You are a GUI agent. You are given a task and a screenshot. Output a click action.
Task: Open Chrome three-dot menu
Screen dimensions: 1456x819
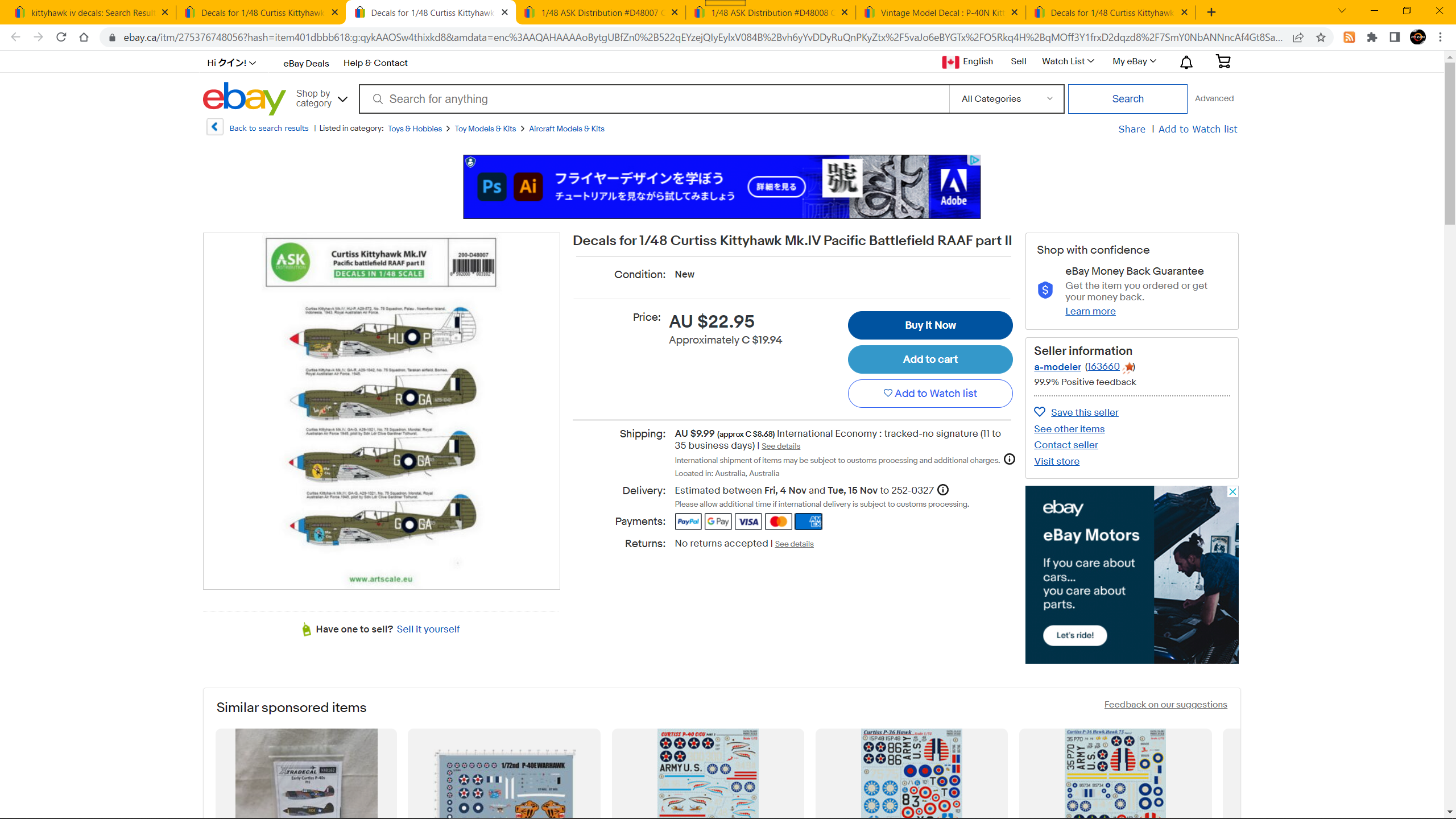coord(1441,38)
